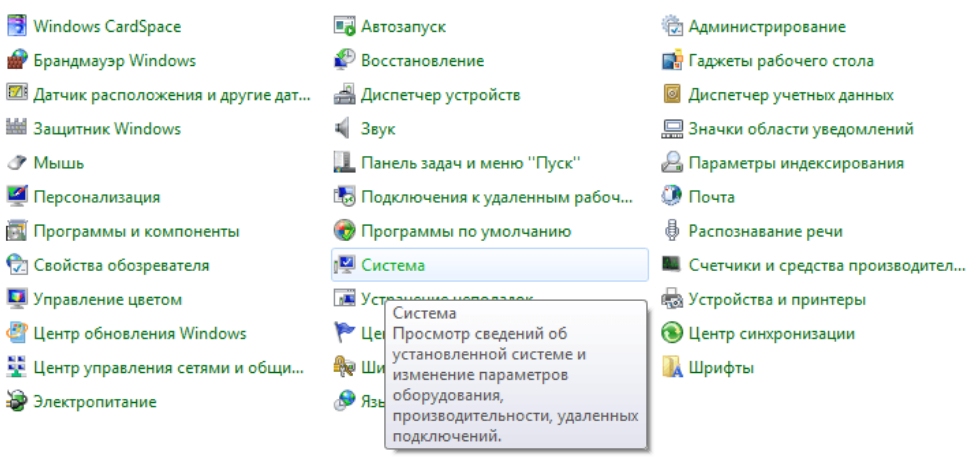973x470 pixels.
Task: Open Диспетчер устройств link
Action: click(441, 95)
